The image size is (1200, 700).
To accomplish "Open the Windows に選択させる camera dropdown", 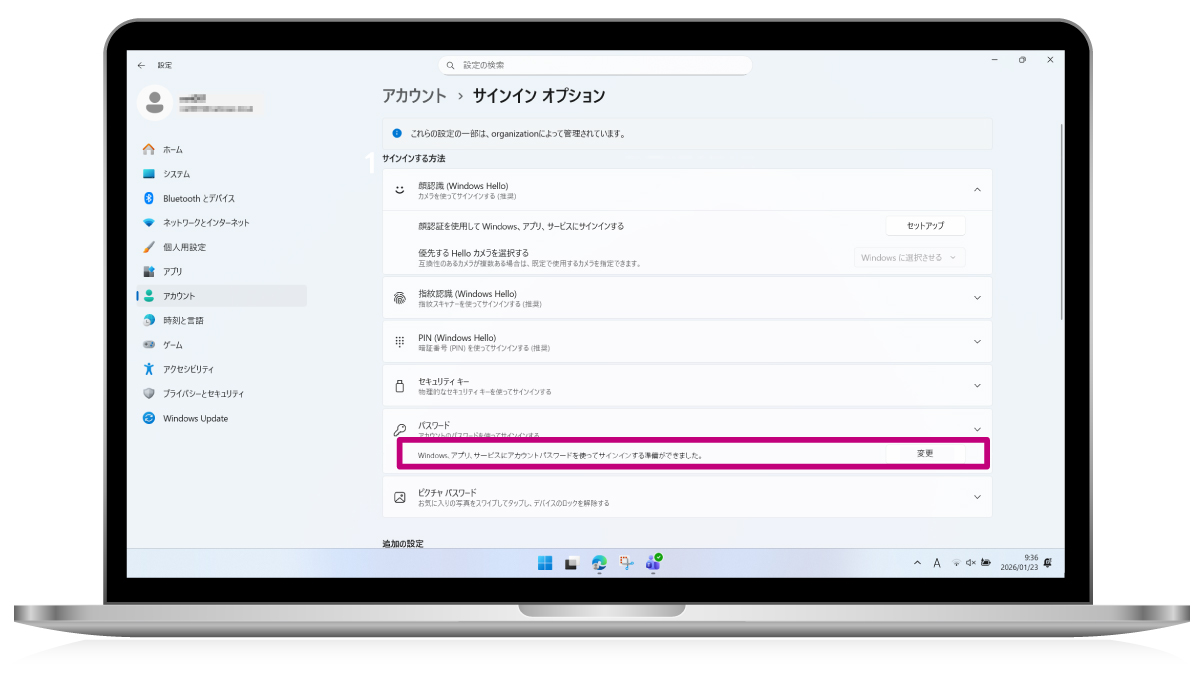I will [910, 257].
